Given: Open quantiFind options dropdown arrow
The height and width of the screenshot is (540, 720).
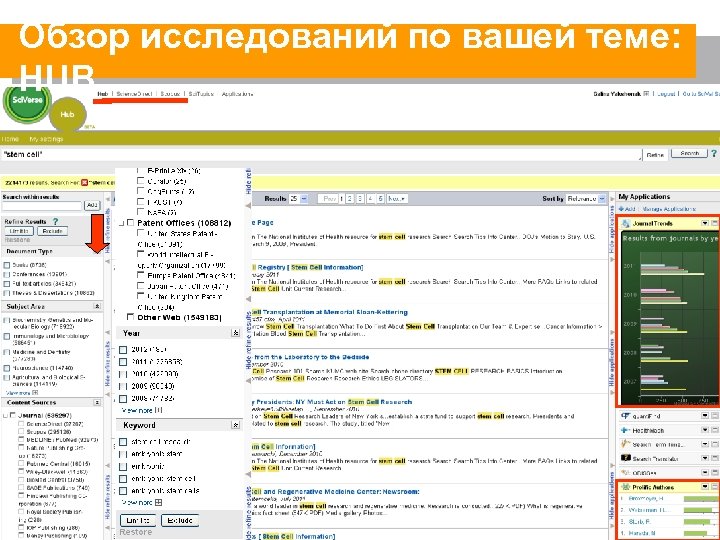Looking at the screenshot, I should pyautogui.click(x=705, y=416).
